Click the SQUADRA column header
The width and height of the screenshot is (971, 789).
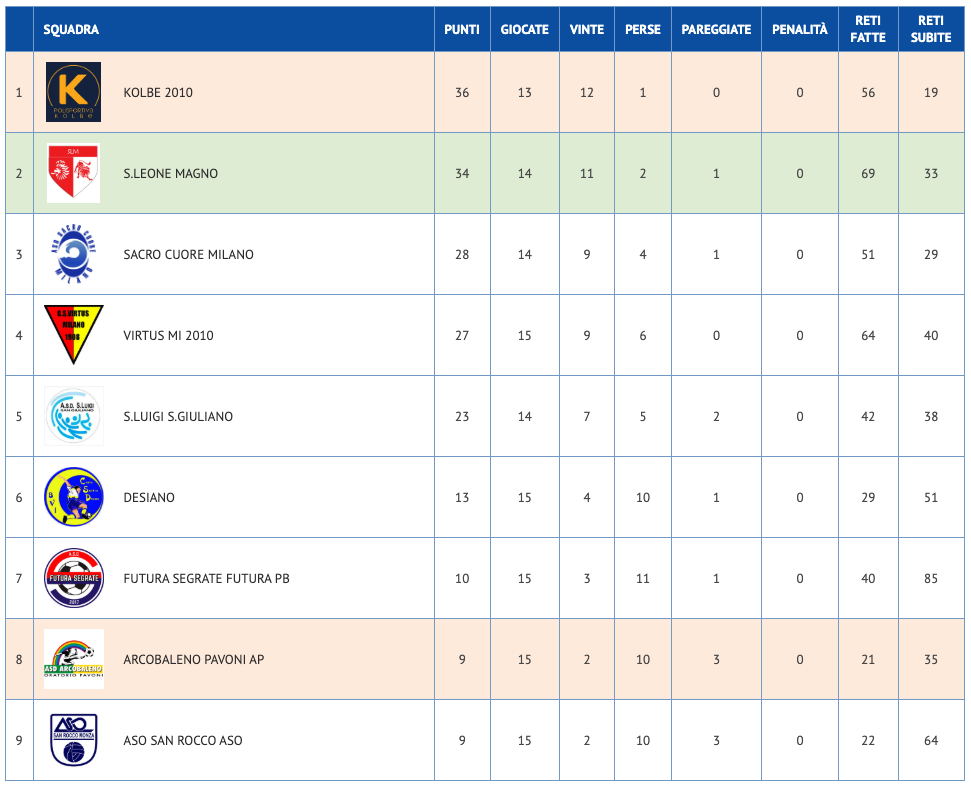click(71, 30)
